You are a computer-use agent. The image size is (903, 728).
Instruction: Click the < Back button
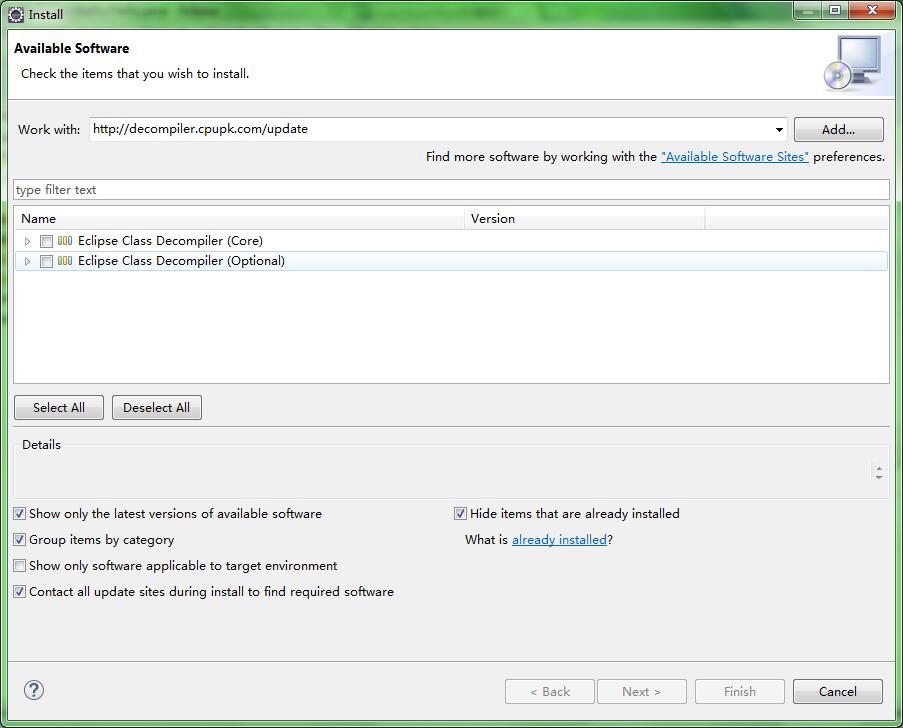coord(550,692)
